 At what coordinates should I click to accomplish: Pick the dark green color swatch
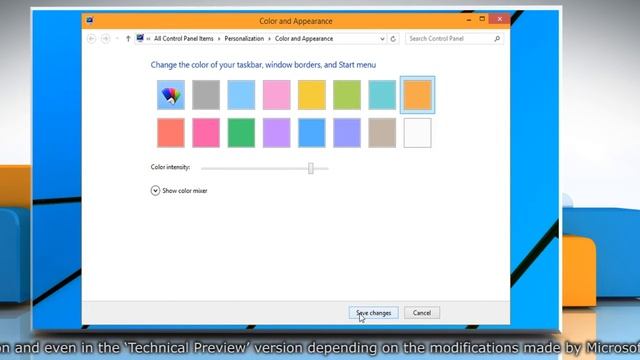point(241,133)
